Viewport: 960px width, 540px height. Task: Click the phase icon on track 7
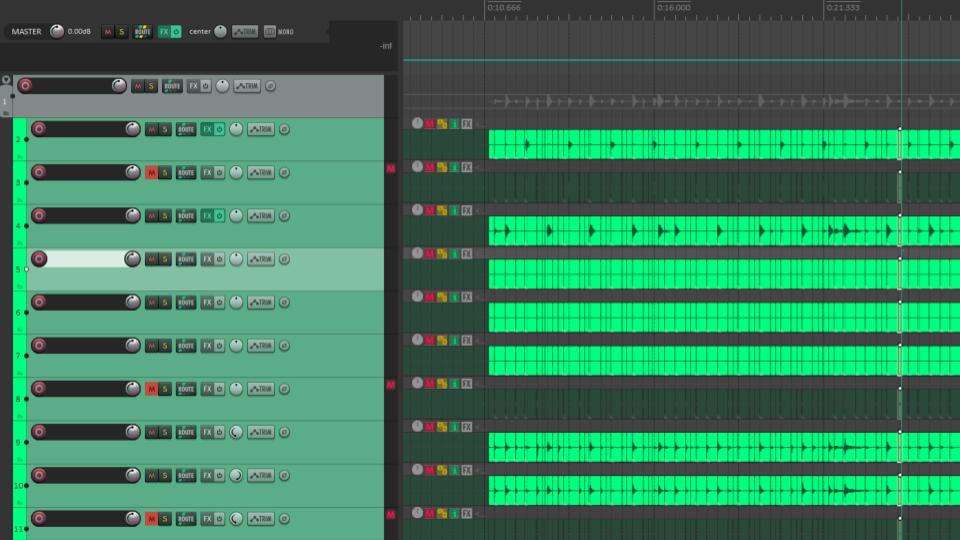[x=284, y=346]
